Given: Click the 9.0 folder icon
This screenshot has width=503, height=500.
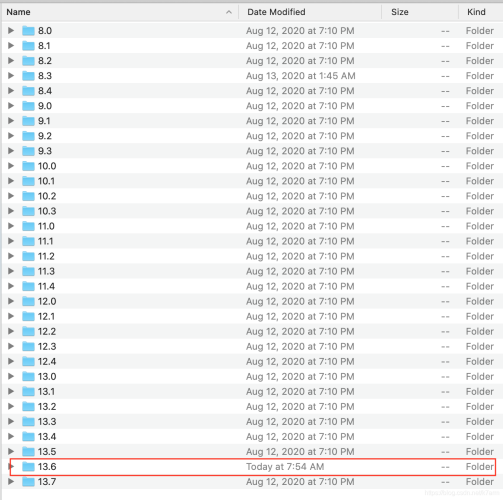Looking at the screenshot, I should point(28,106).
